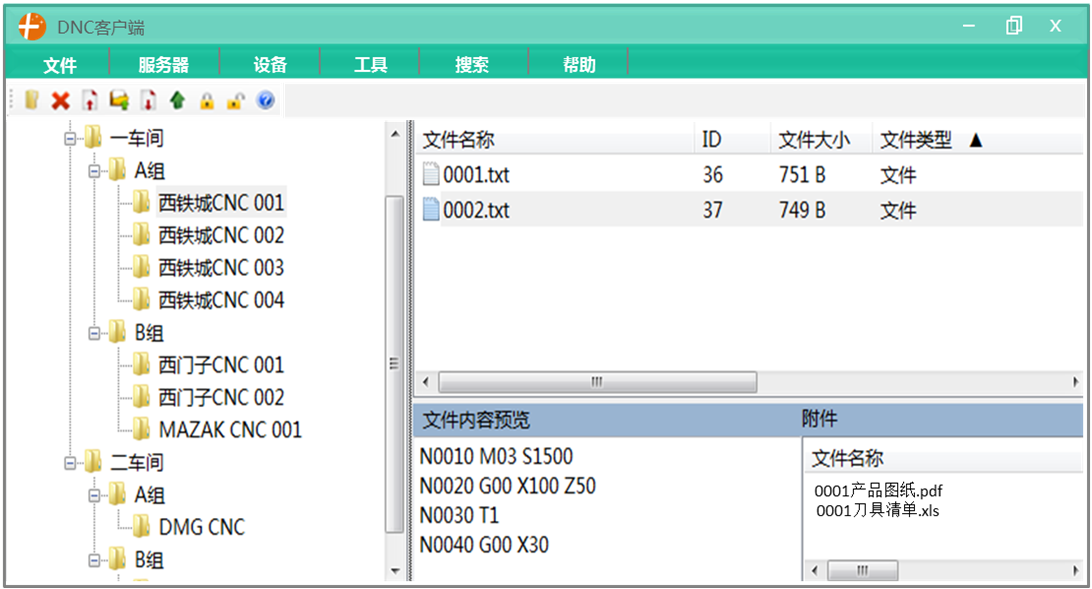Click the red X delete icon

tap(61, 100)
